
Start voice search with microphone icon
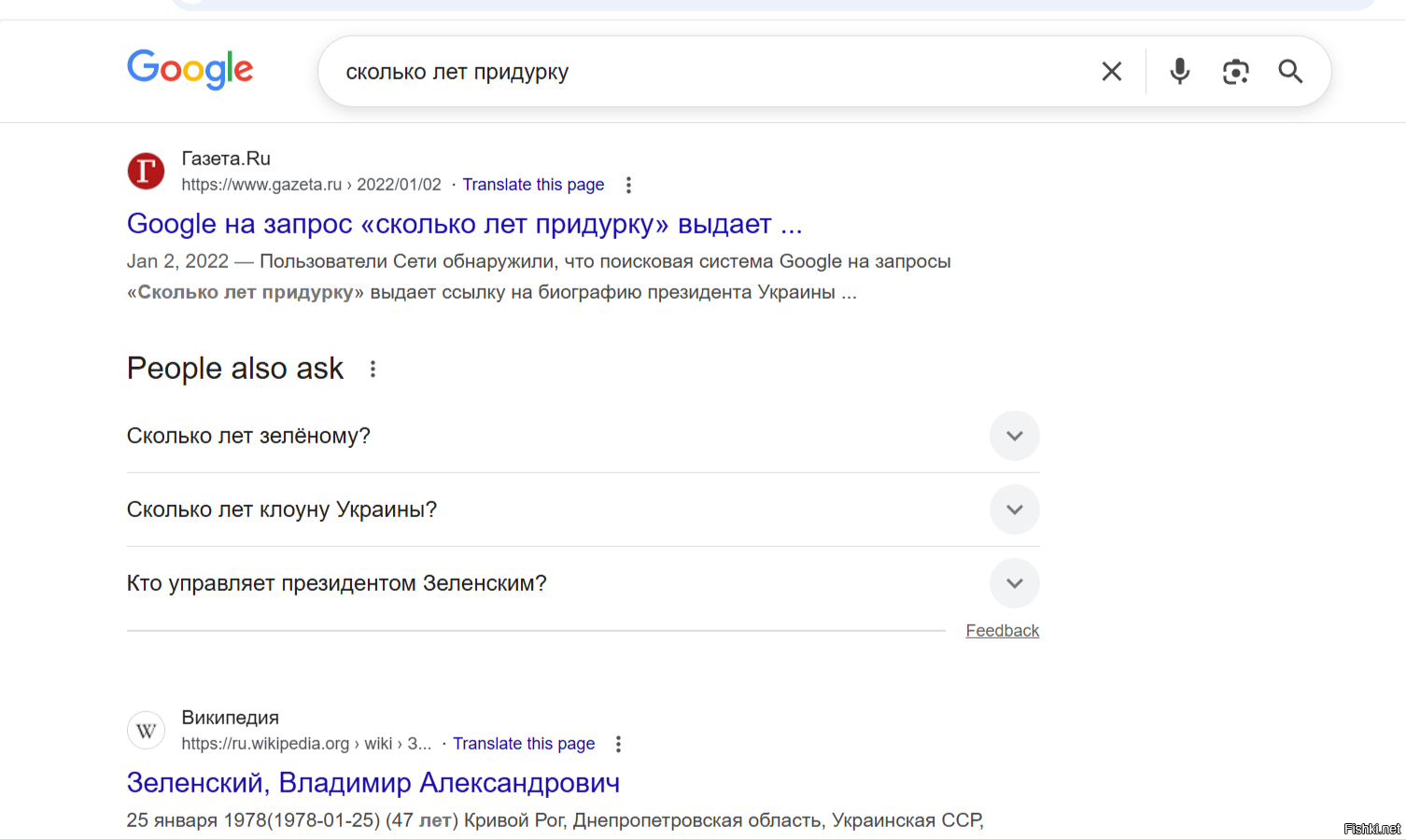coord(1179,72)
